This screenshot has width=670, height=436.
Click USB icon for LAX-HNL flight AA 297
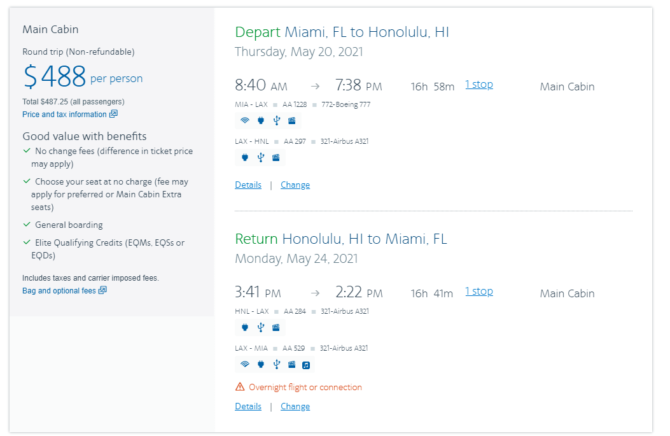coord(261,158)
